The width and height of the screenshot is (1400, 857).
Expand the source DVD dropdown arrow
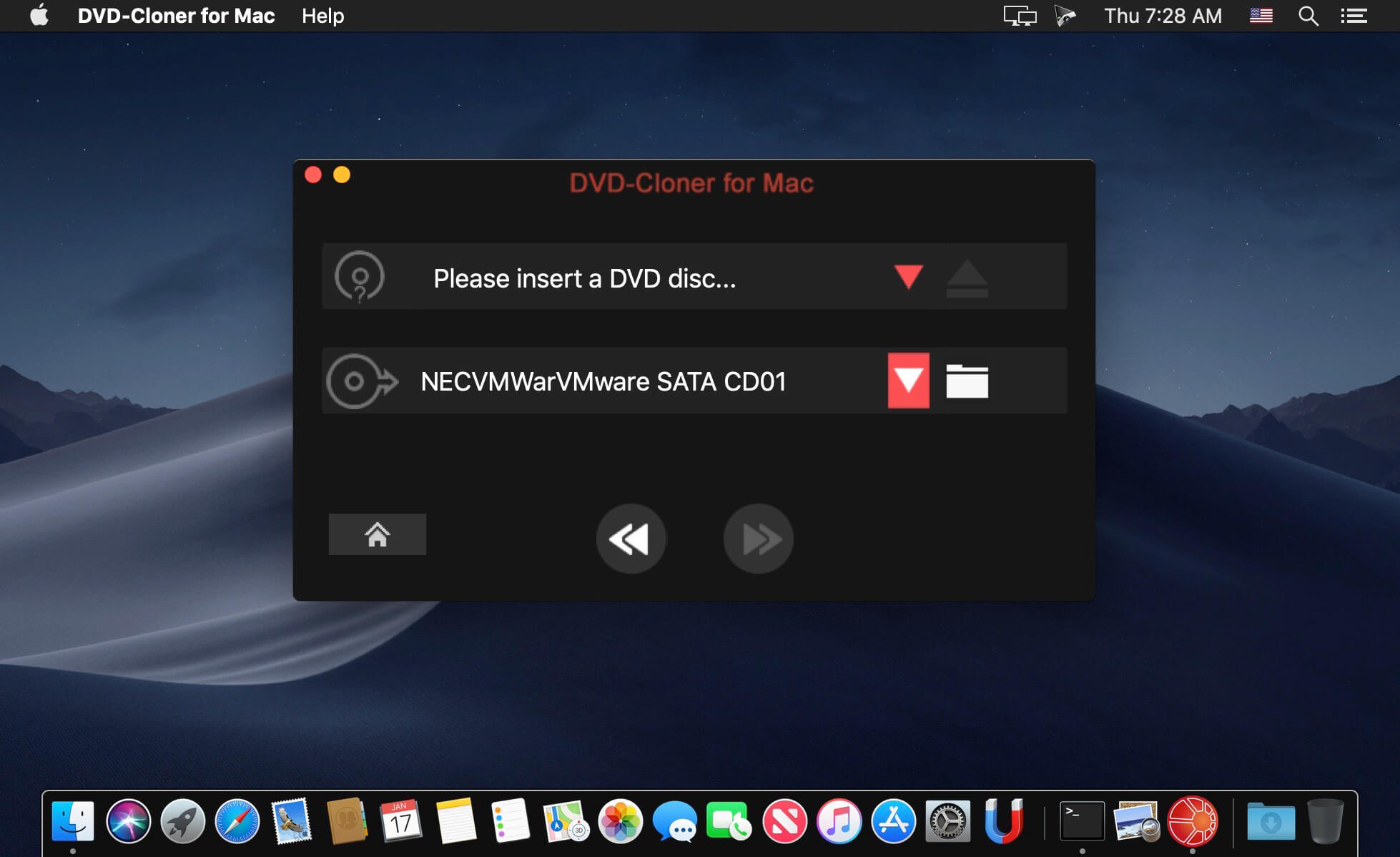point(908,277)
